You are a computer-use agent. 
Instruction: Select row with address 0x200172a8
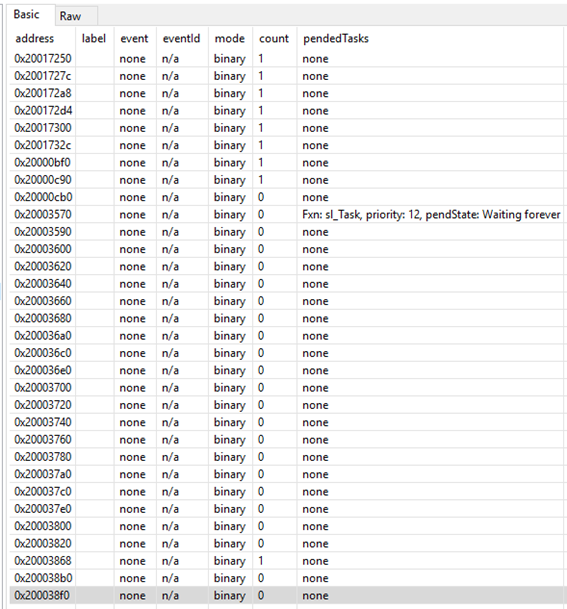pos(287,93)
